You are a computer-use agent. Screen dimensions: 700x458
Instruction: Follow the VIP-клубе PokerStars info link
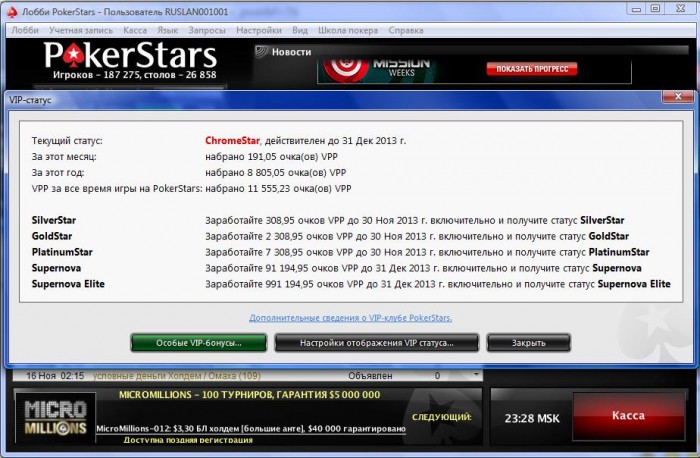tap(350, 318)
